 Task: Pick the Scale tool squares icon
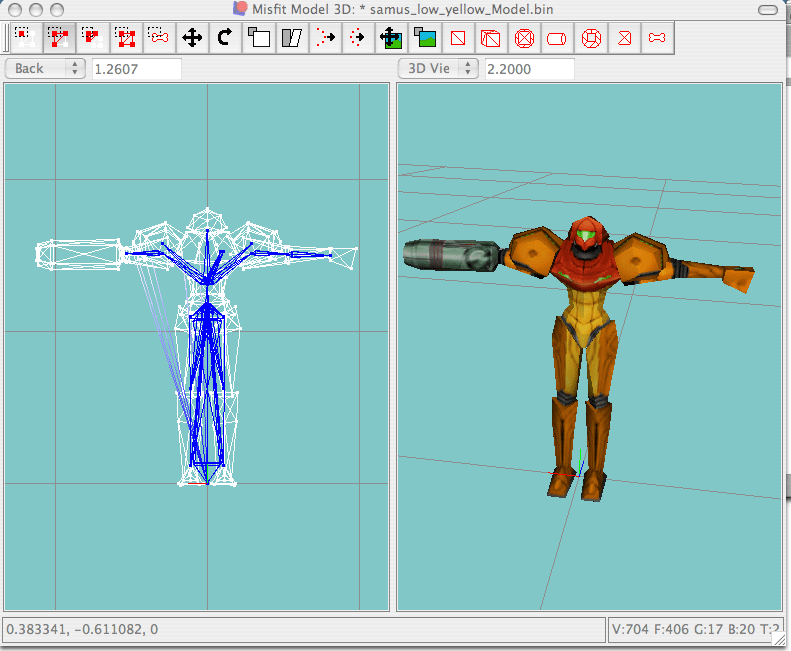pos(259,37)
